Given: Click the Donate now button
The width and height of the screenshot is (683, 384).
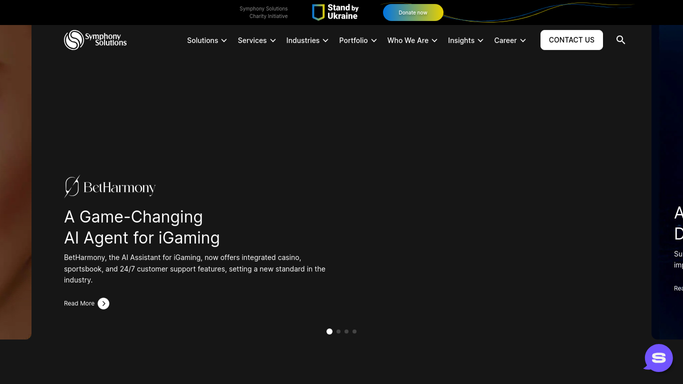Looking at the screenshot, I should point(413,13).
